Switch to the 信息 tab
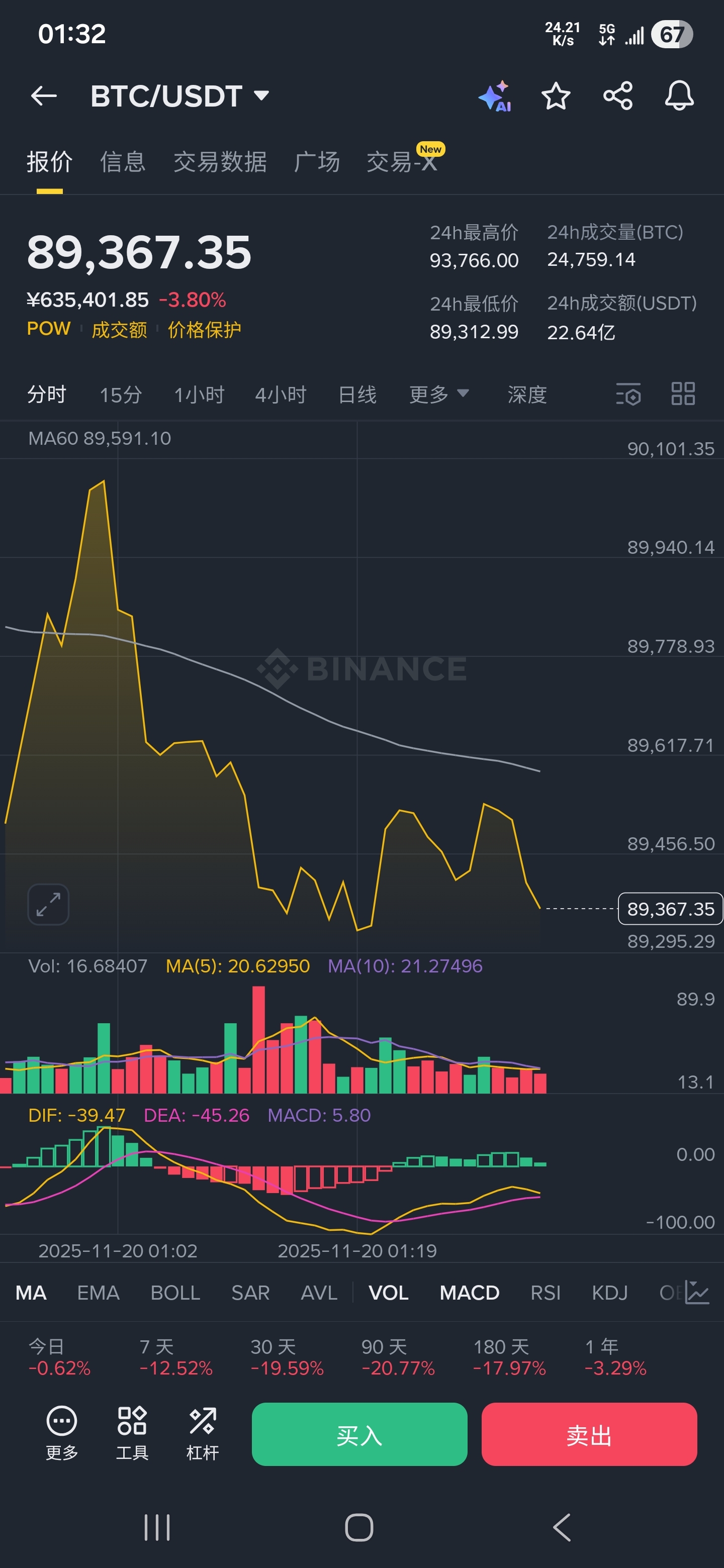Screen dimensions: 724x1568 tap(122, 162)
